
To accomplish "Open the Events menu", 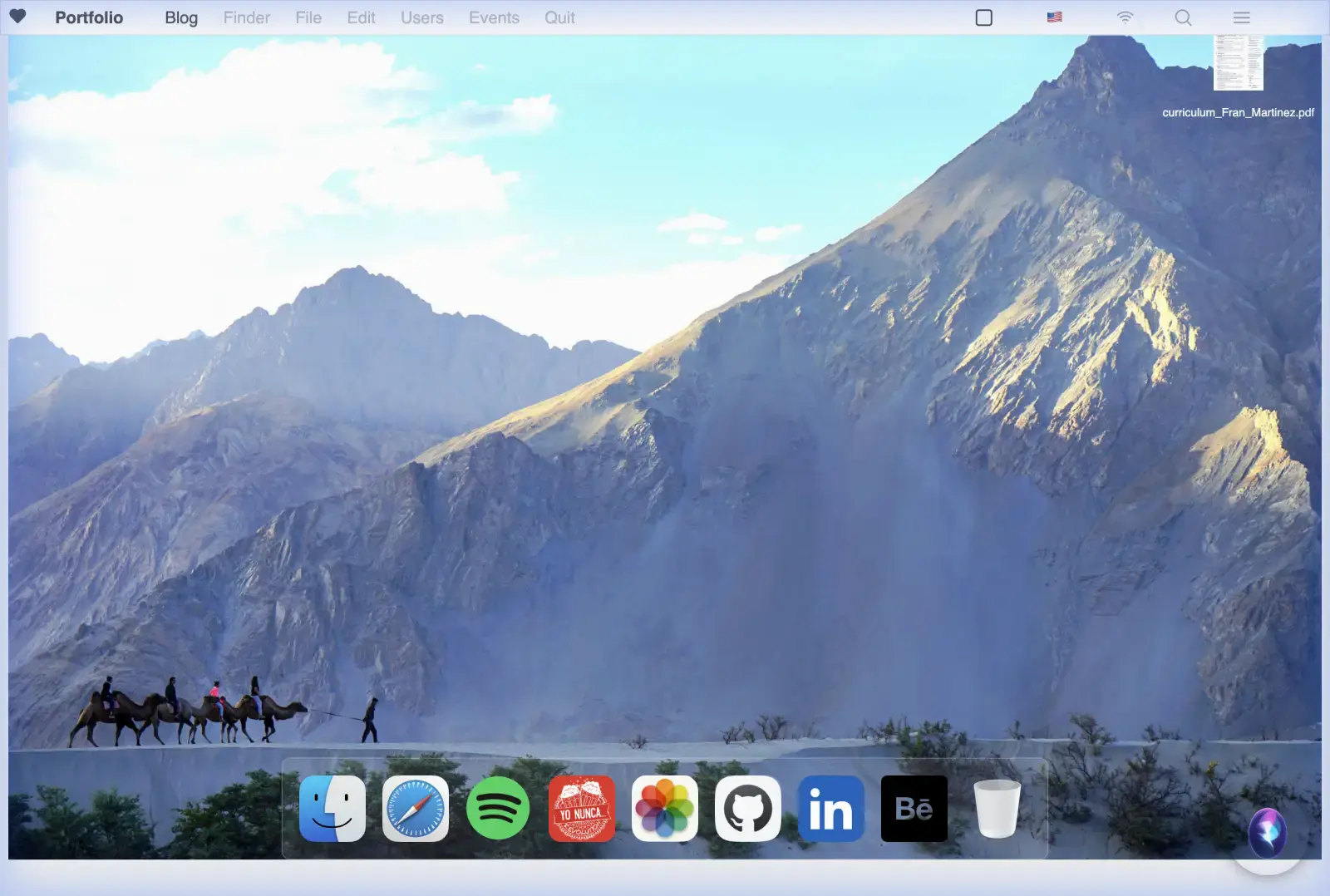I will tap(494, 17).
